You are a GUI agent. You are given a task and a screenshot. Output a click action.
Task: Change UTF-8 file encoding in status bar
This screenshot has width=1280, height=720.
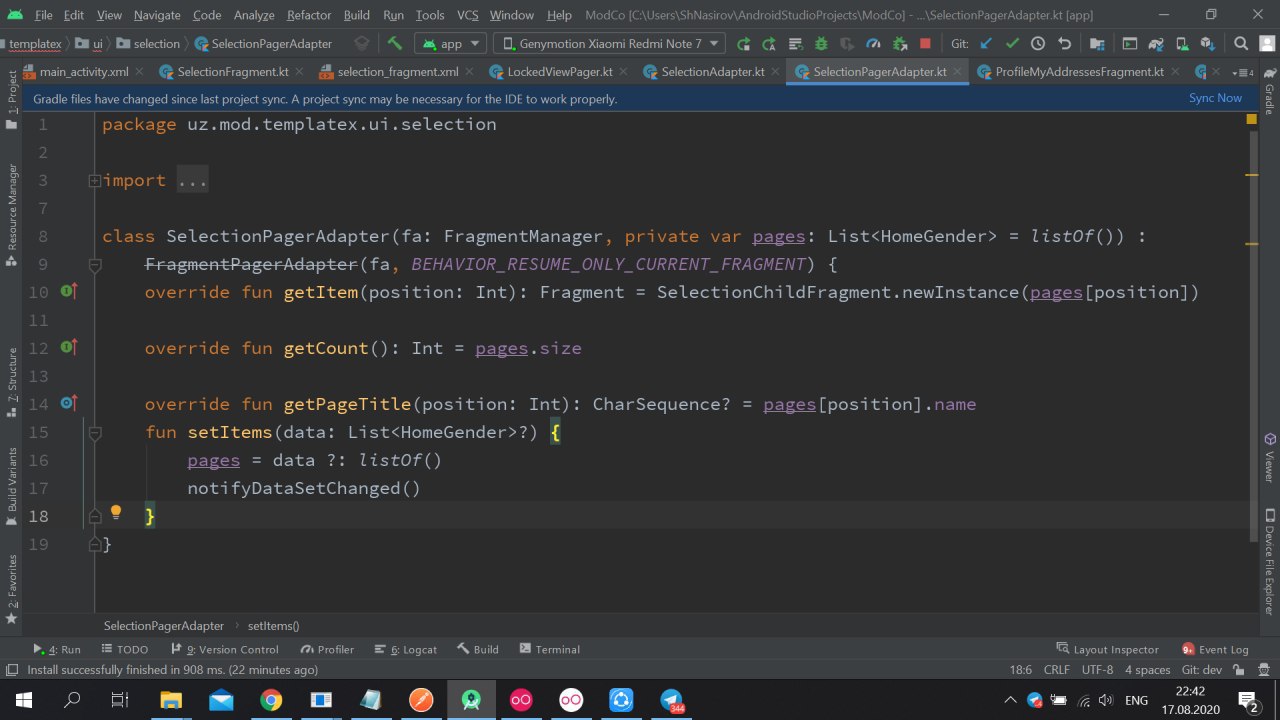(1096, 670)
